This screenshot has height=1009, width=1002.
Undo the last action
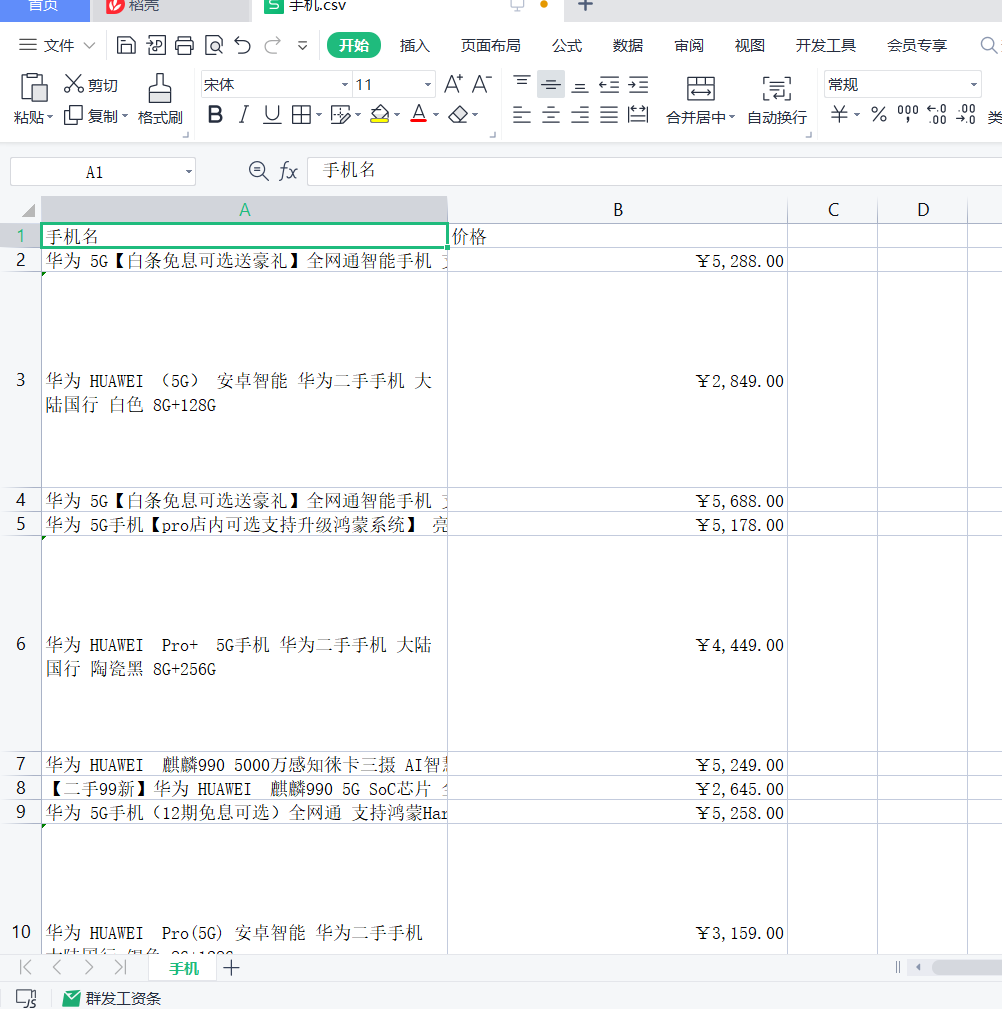[243, 45]
